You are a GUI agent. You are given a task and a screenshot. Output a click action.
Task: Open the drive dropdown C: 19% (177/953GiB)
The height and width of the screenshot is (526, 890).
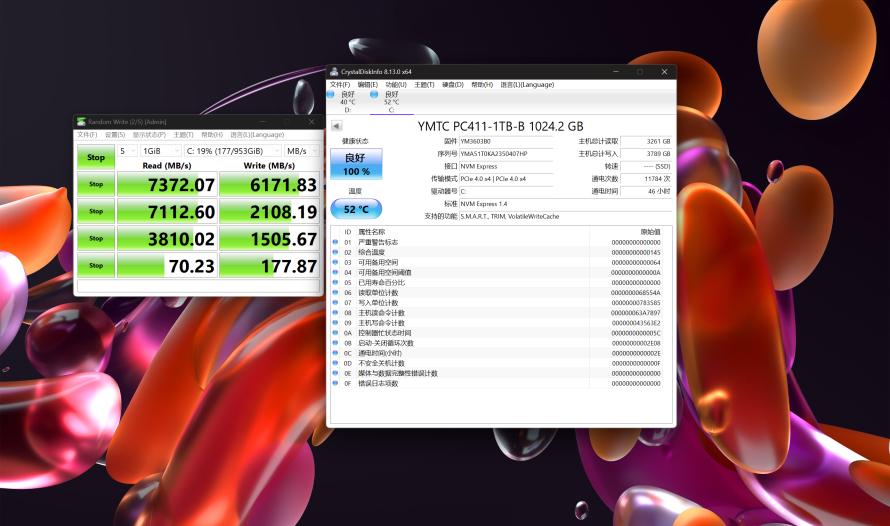[233, 151]
